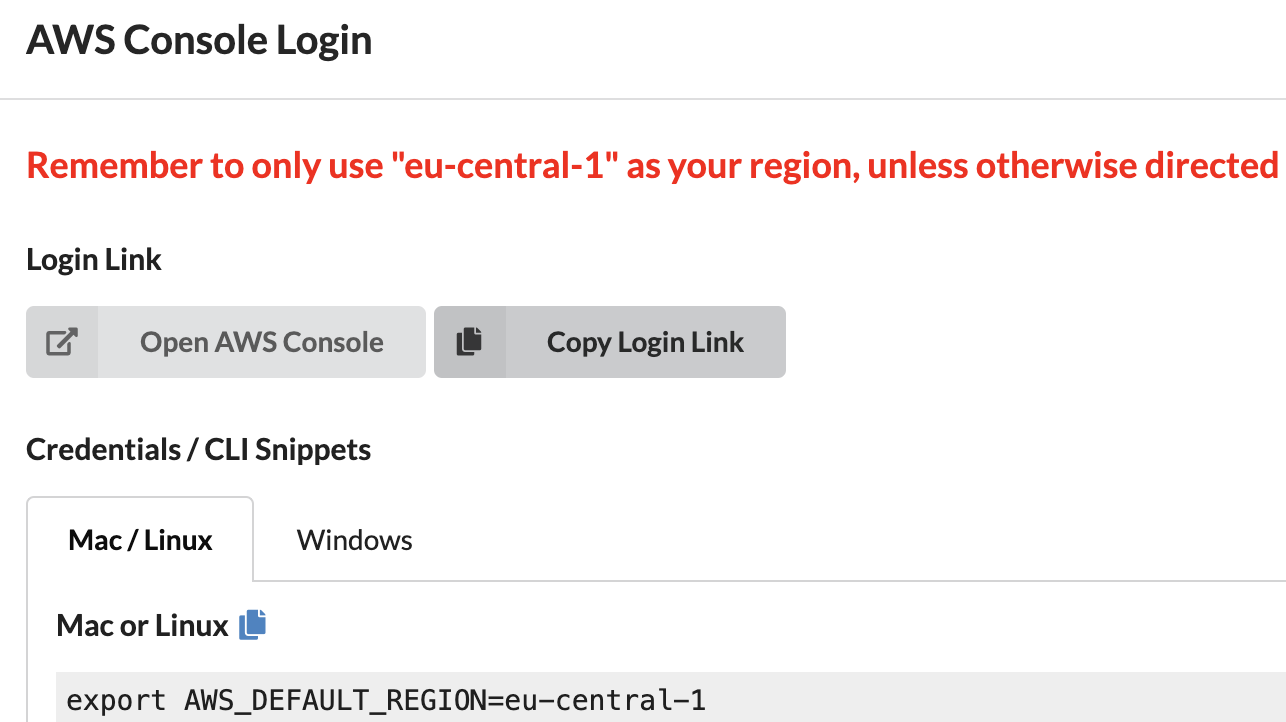The image size is (1286, 722).
Task: Select the Mac / Linux tab
Action: [x=139, y=539]
